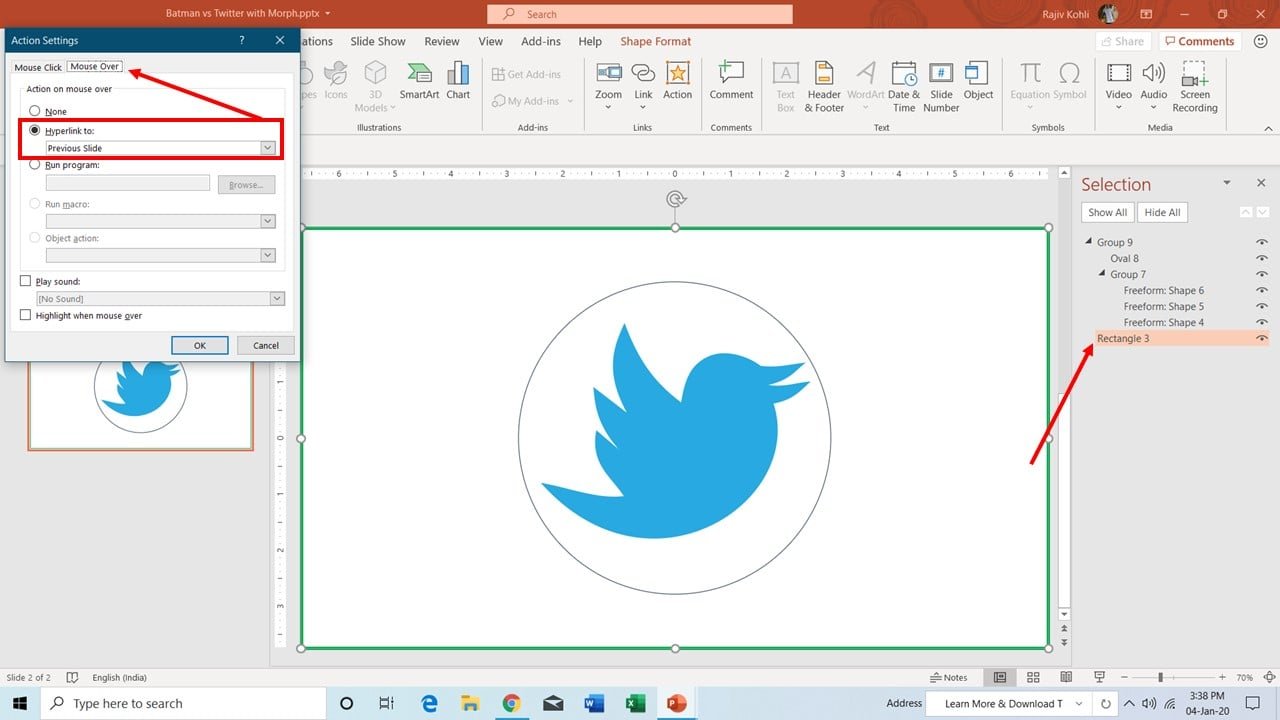1280x720 pixels.
Task: Insert a Chart from ribbon
Action: pos(458,81)
